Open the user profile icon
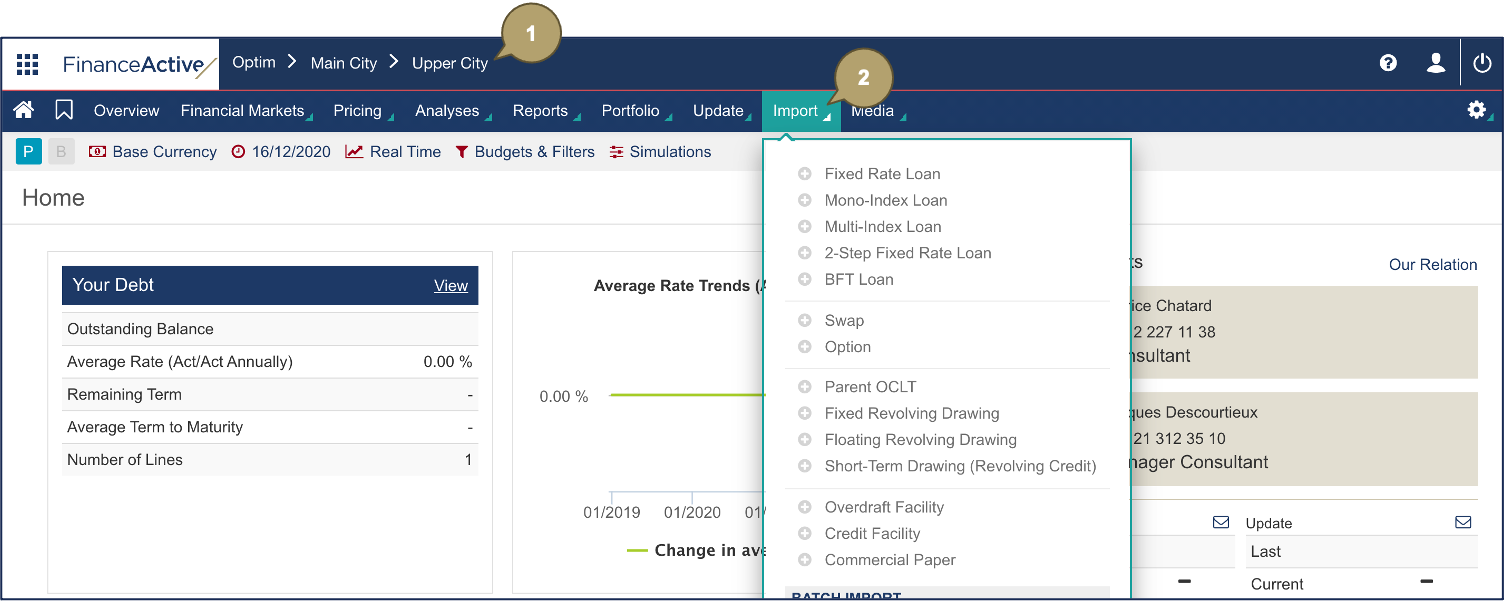 (x=1436, y=63)
